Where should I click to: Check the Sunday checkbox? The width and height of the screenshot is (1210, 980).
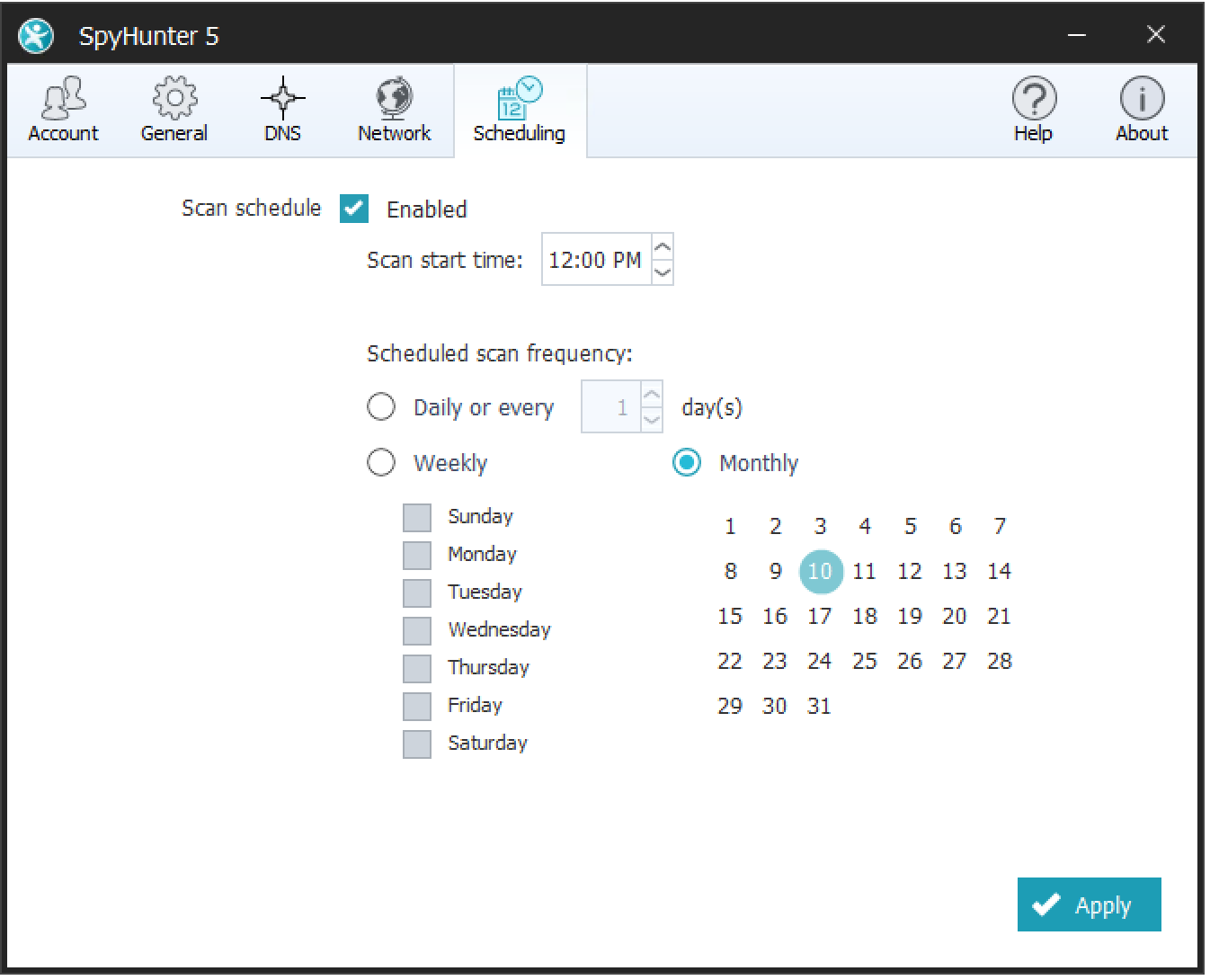point(417,518)
